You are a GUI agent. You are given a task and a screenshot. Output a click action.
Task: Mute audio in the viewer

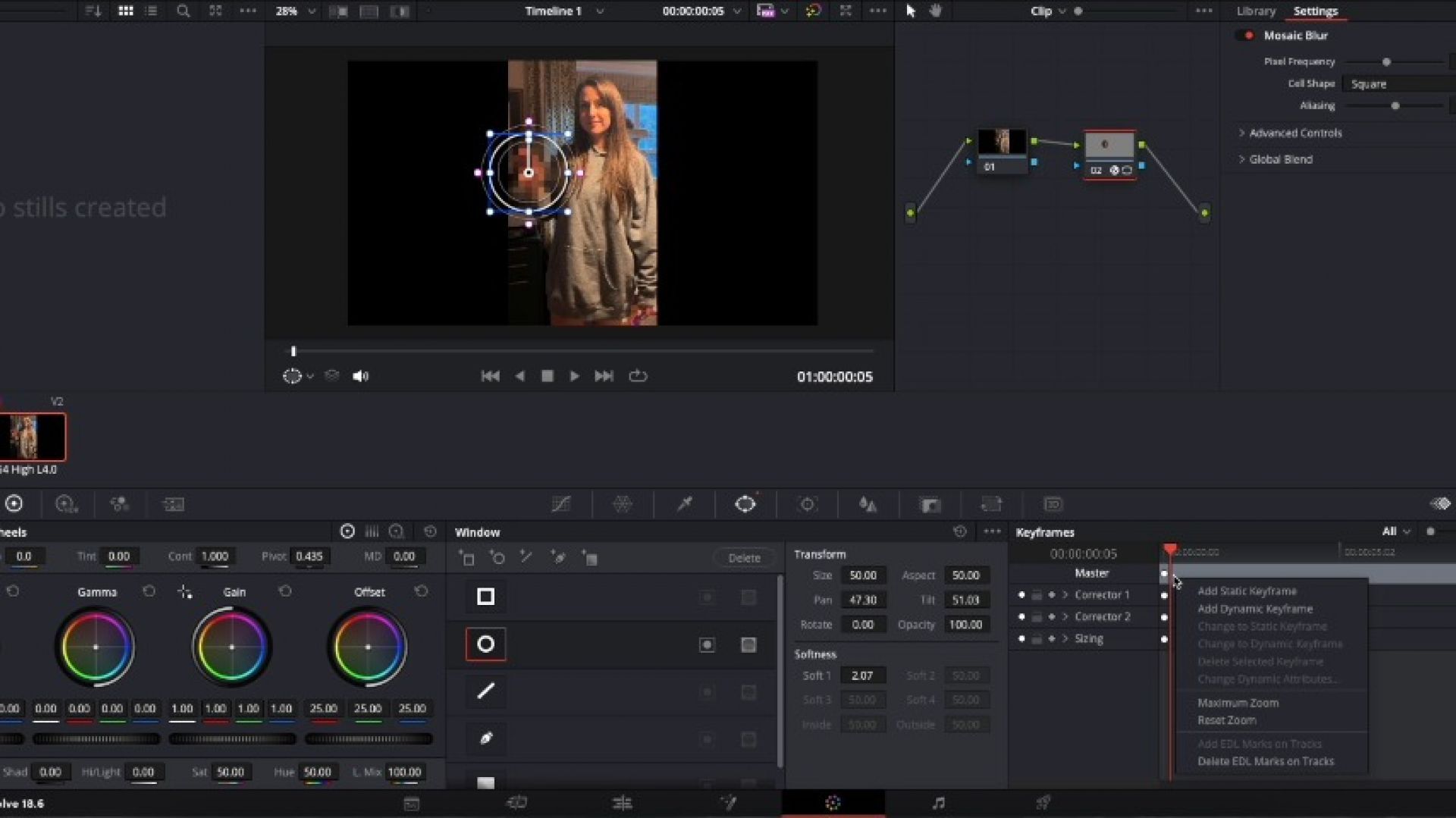click(360, 376)
